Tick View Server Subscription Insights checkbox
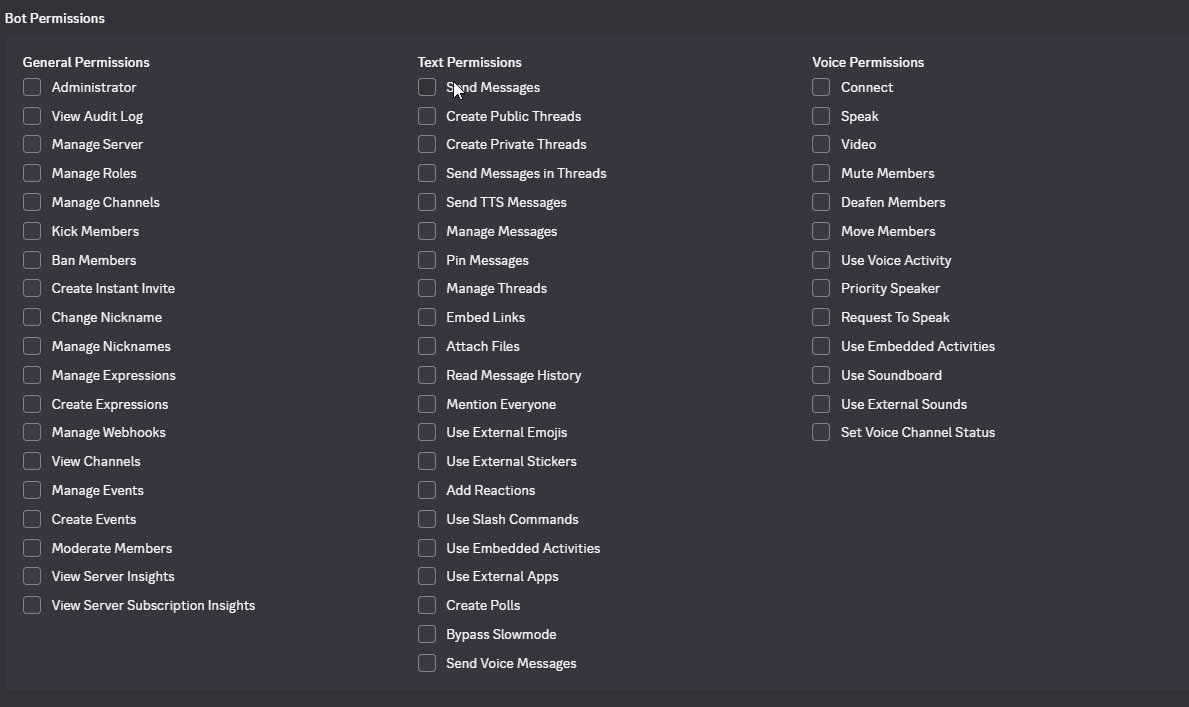The height and width of the screenshot is (707, 1189). (32, 606)
